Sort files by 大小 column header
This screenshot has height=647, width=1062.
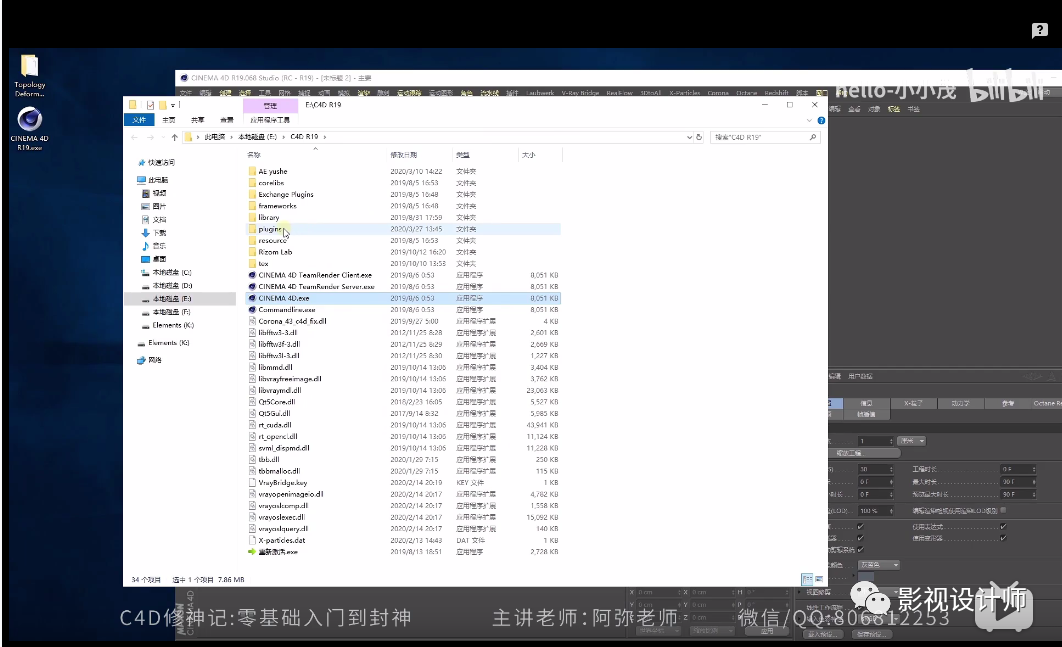[540, 155]
